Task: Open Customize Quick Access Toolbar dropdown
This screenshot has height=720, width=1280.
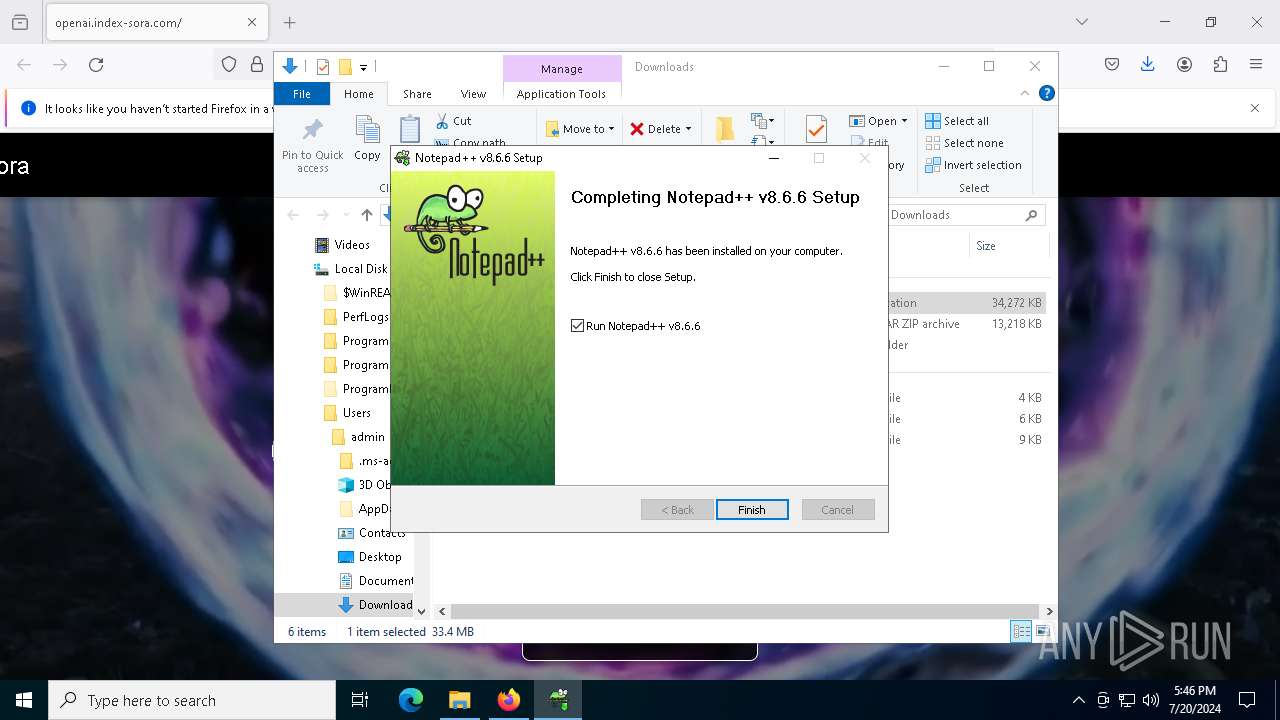Action: tap(364, 67)
